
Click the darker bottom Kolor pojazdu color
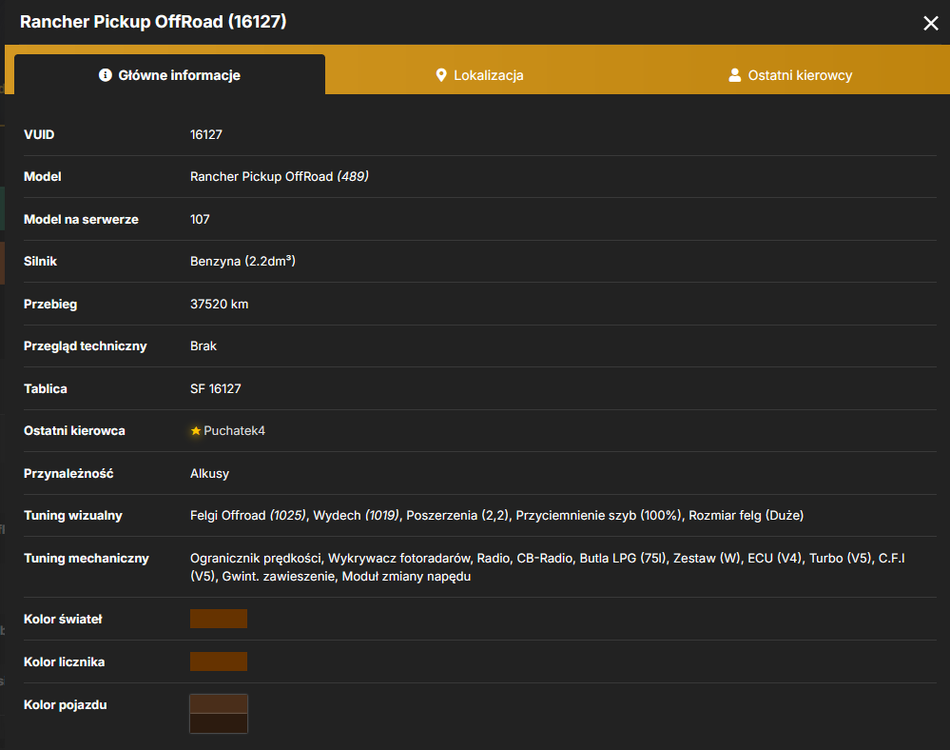(219, 723)
